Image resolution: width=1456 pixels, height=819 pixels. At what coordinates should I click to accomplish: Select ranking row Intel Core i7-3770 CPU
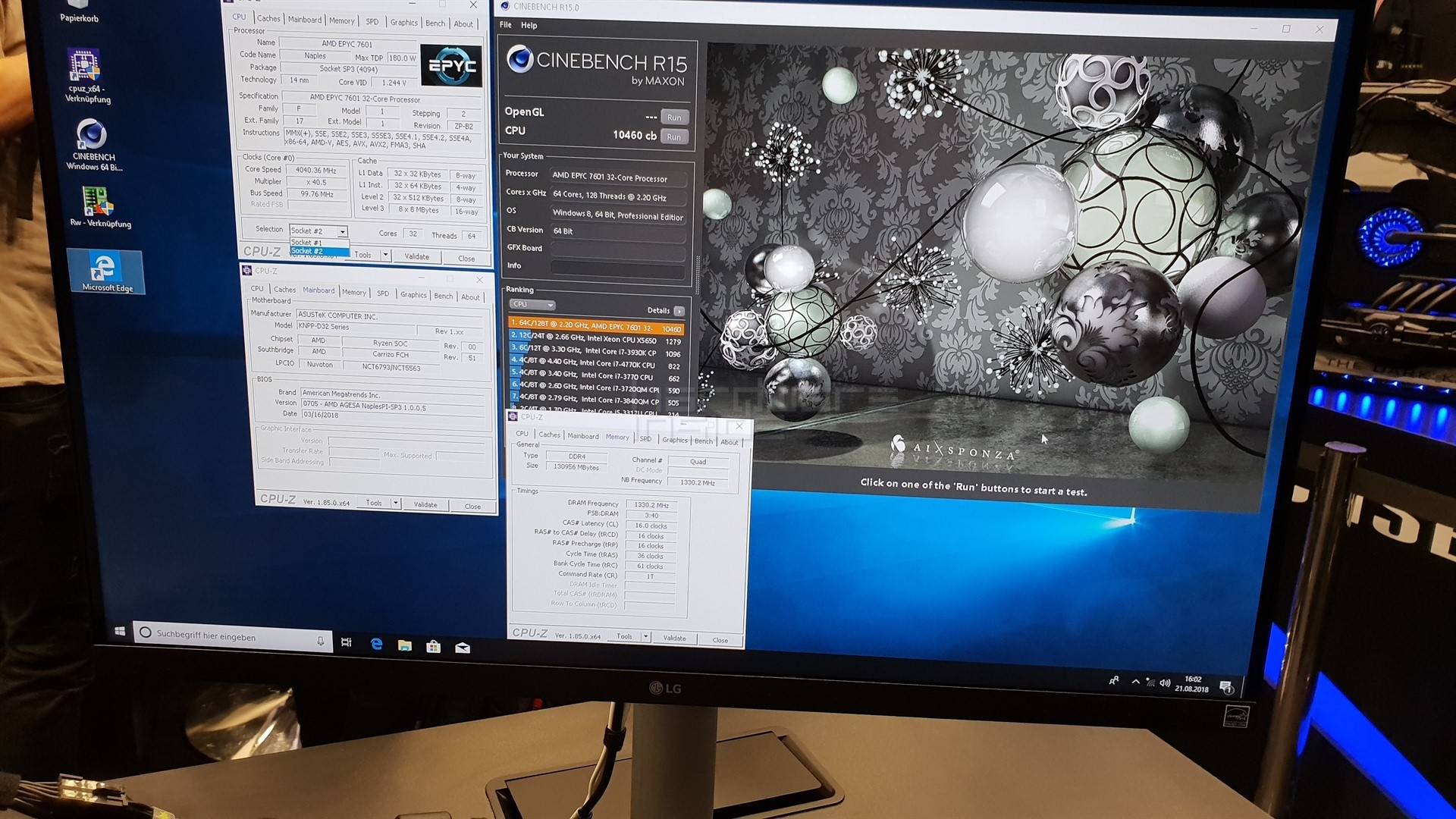596,376
